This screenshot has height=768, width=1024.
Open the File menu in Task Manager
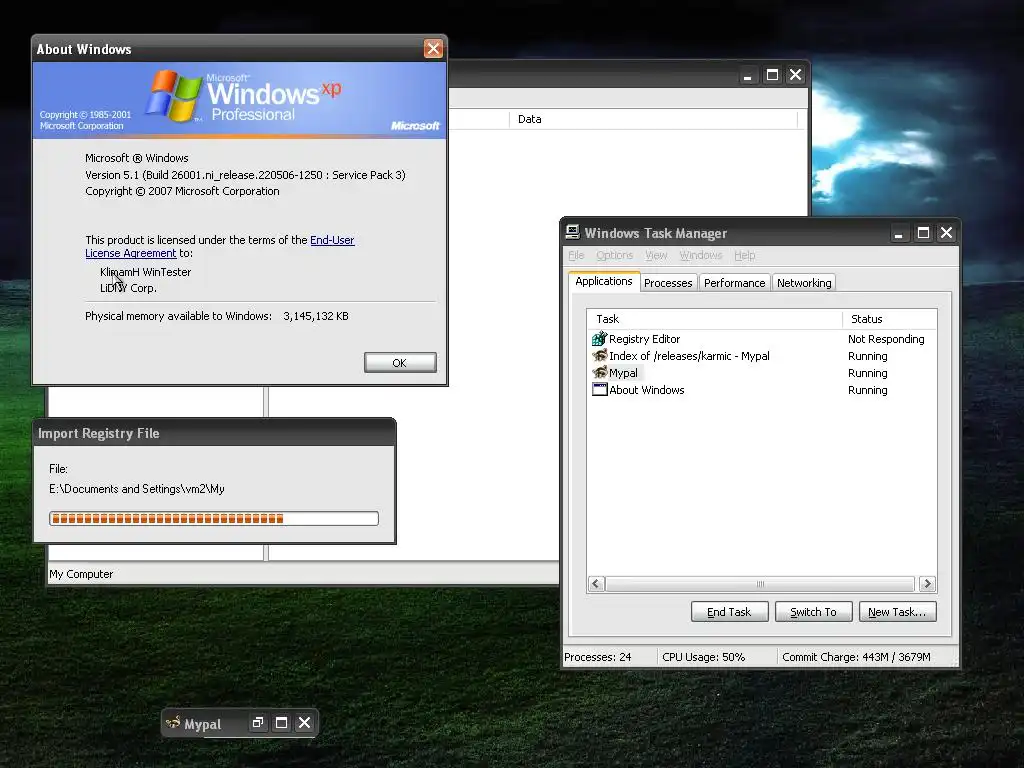pyautogui.click(x=576, y=255)
